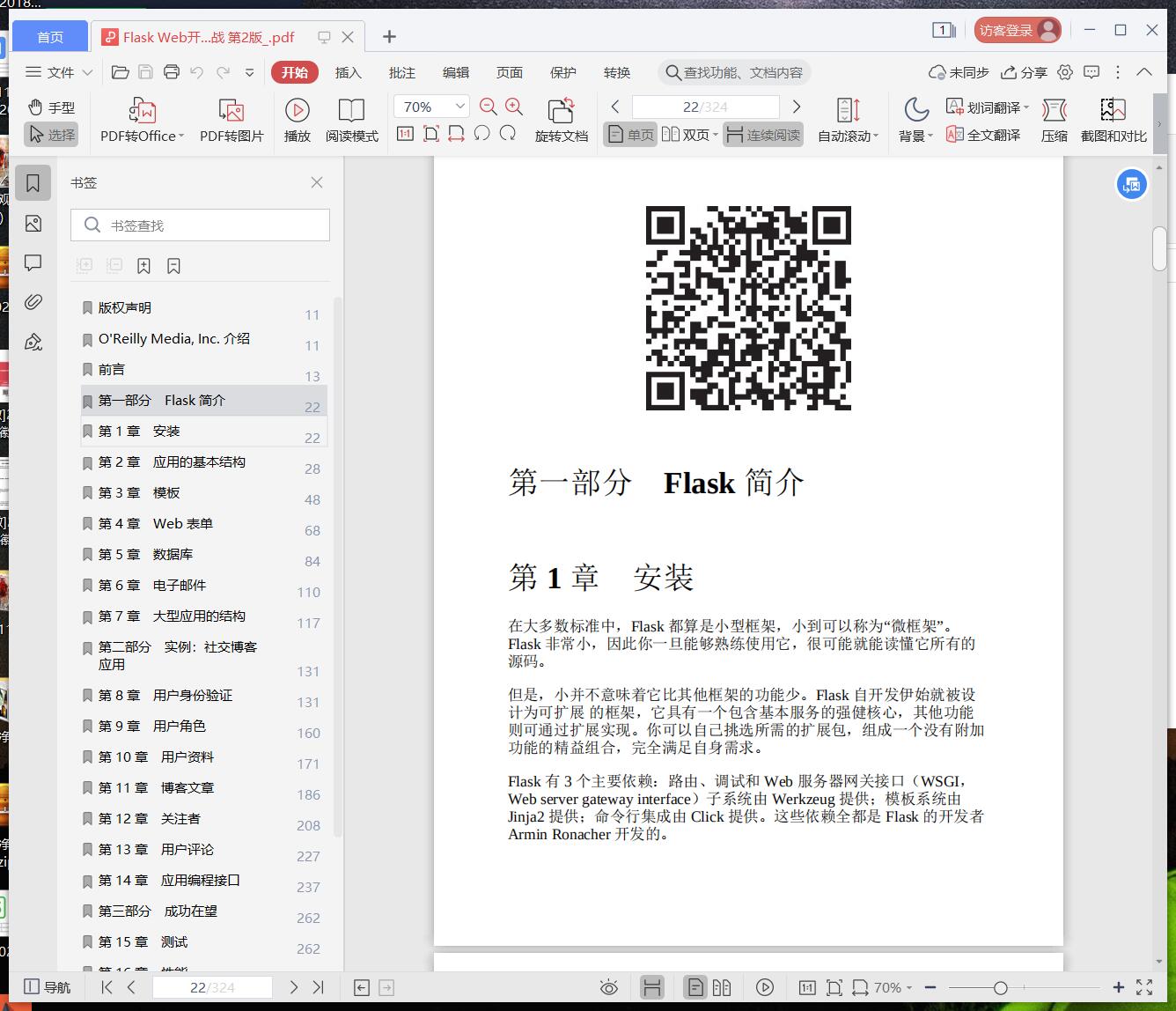Toggle navigation pane 导航 in status bar
The height and width of the screenshot is (1011, 1176).
pos(48,987)
